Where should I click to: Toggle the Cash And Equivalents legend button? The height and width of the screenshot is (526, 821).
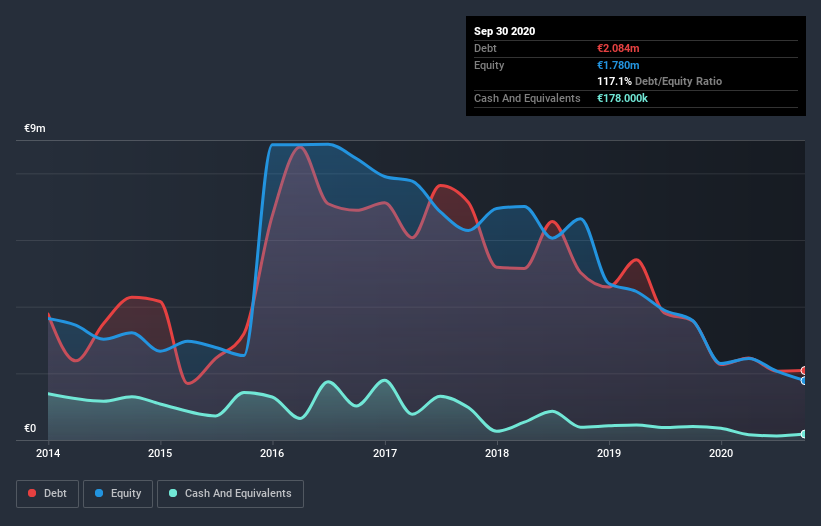[230, 494]
